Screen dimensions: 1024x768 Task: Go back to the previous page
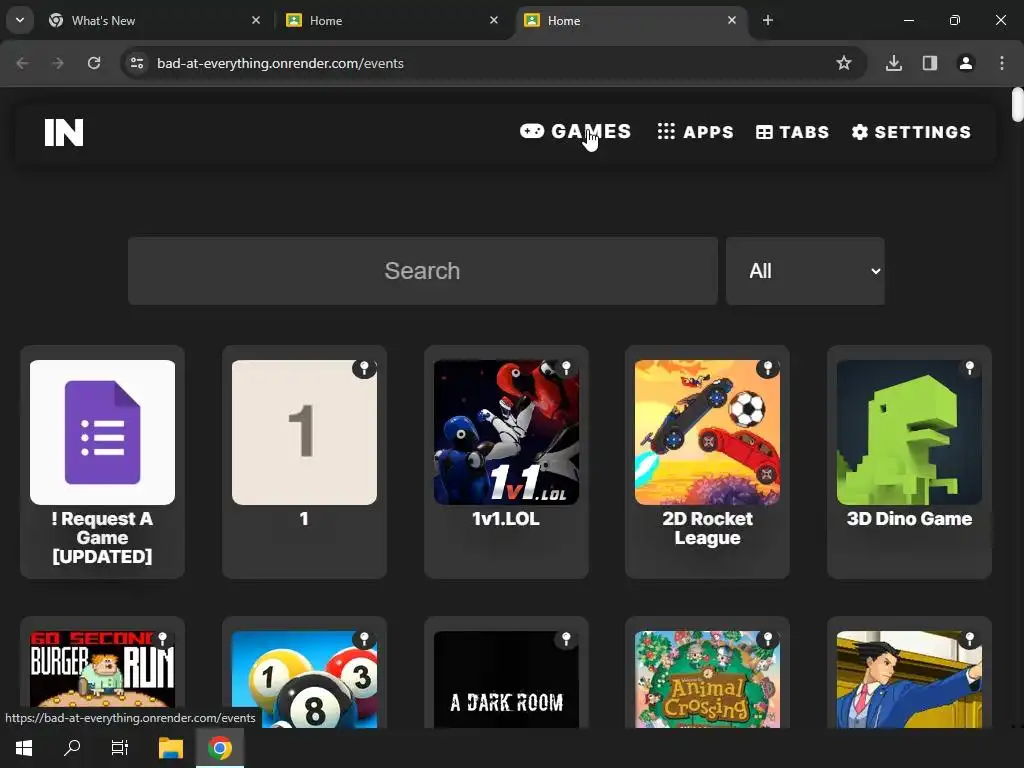pos(23,63)
